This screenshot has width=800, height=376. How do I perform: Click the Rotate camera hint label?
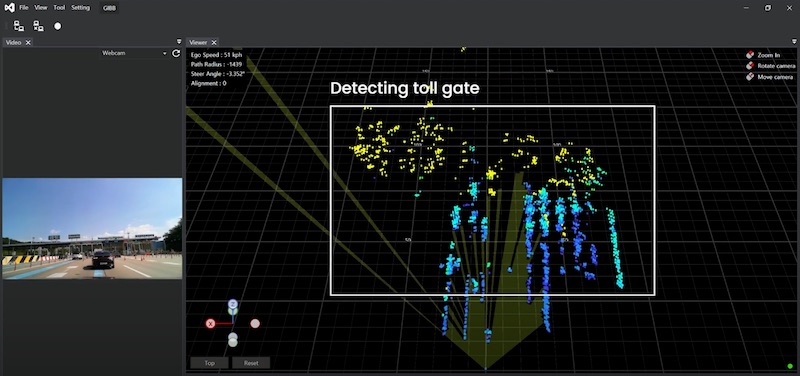[776, 66]
